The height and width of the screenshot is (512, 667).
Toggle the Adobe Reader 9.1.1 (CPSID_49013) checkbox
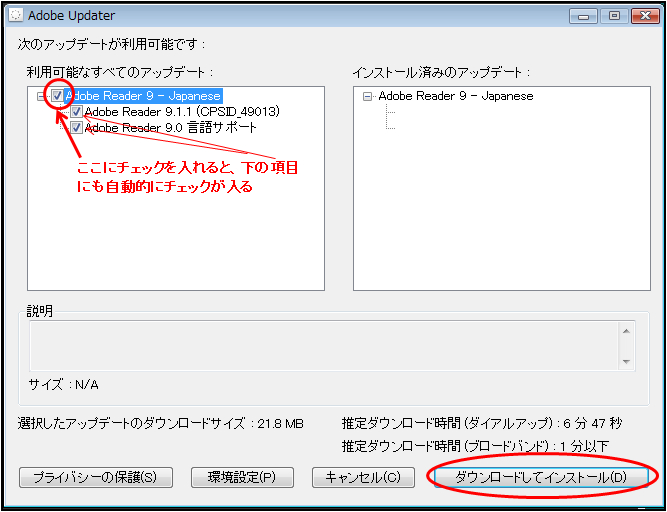click(x=77, y=112)
